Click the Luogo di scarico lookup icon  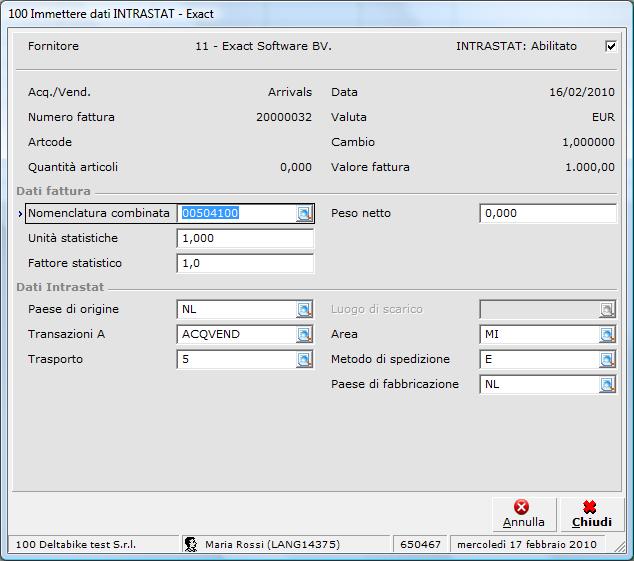607,309
